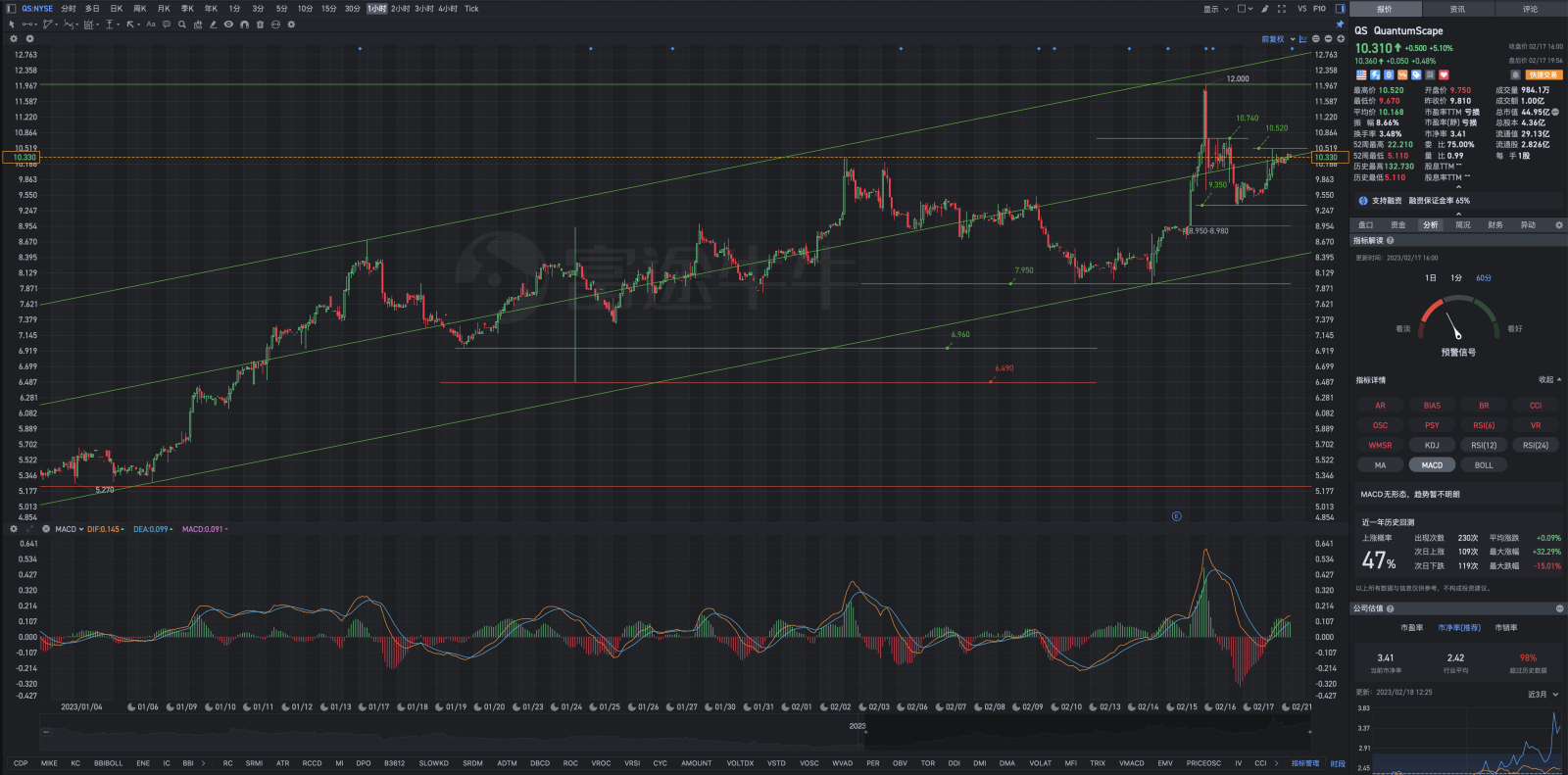Open the 前复权 adjustment dropdown
Image resolution: width=1568 pixels, height=775 pixels.
tap(1278, 39)
